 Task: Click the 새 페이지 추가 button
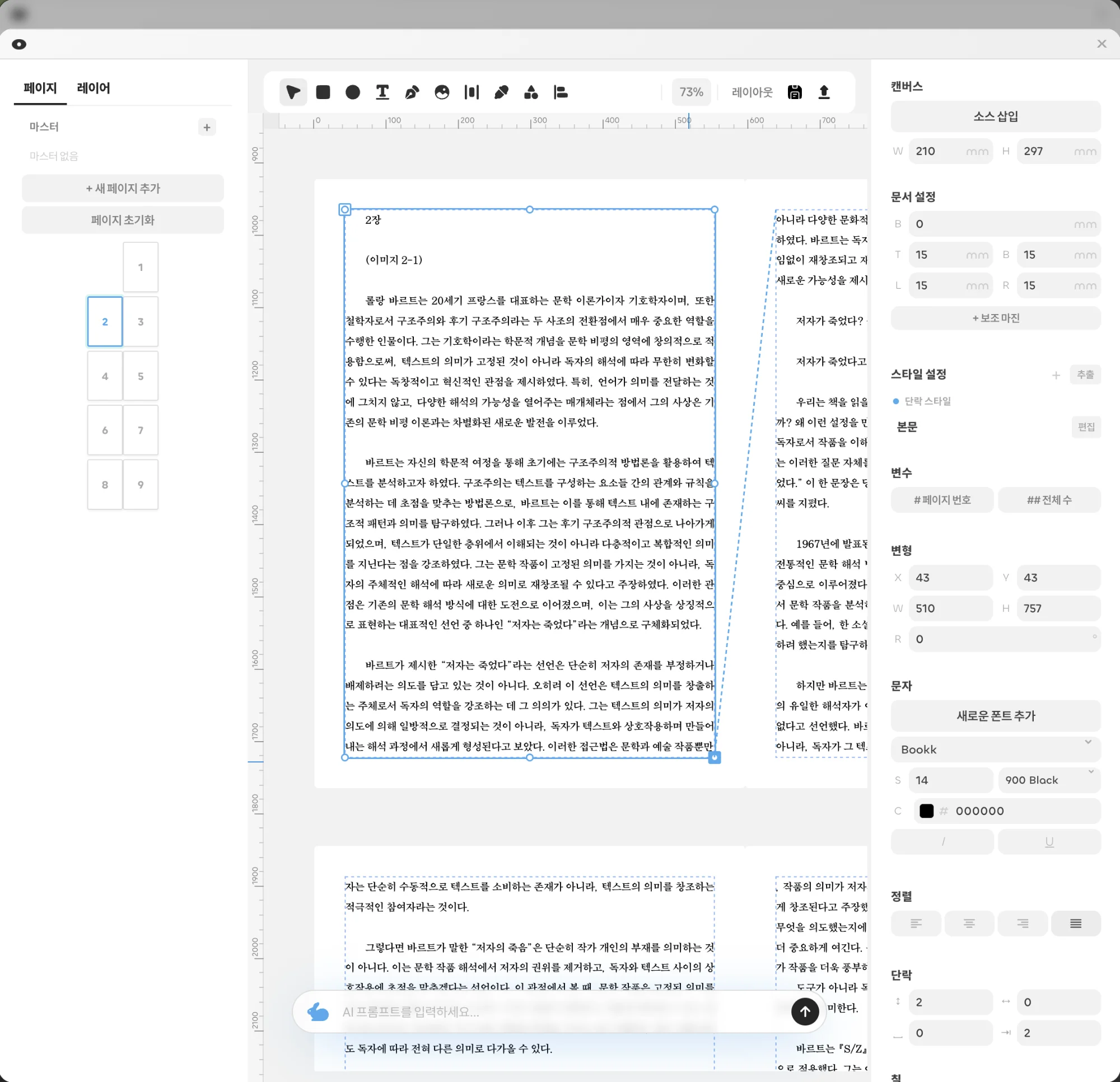click(123, 188)
